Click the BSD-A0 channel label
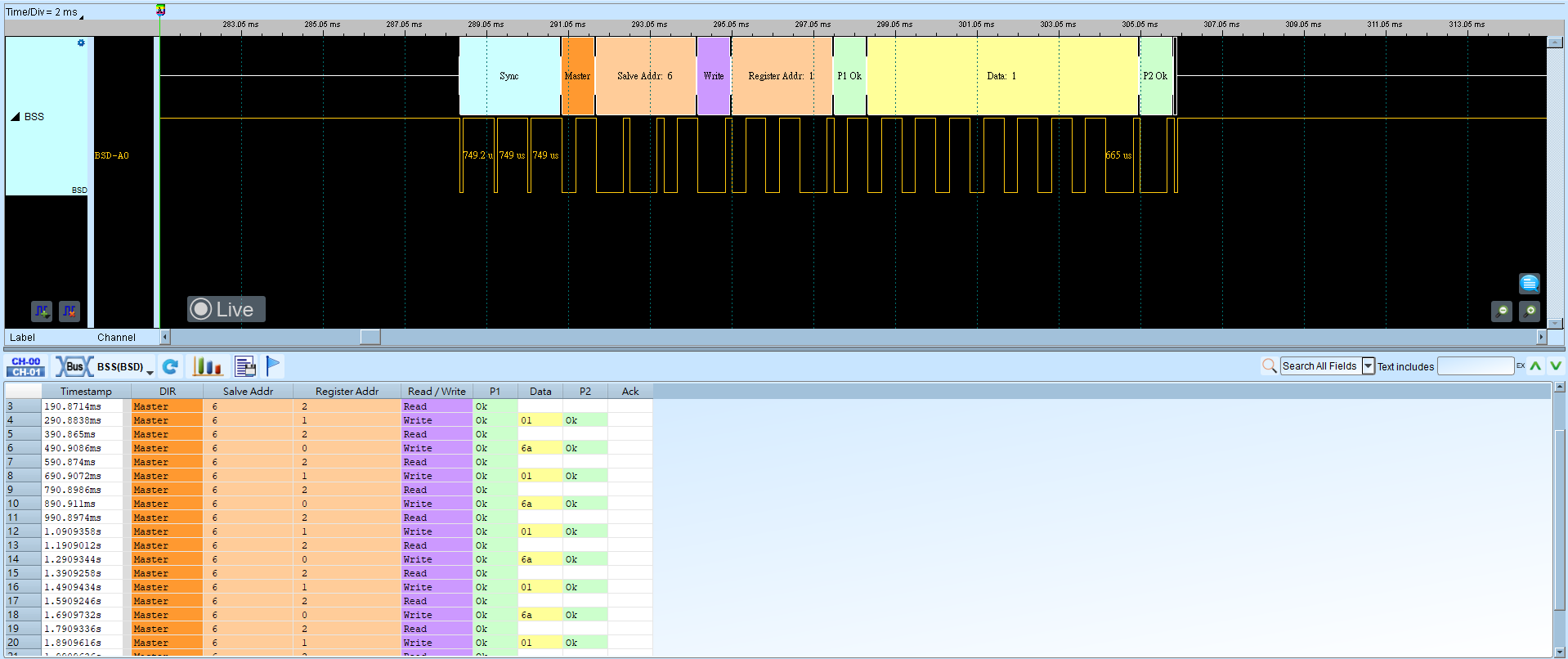This screenshot has width=1568, height=659. coord(112,155)
